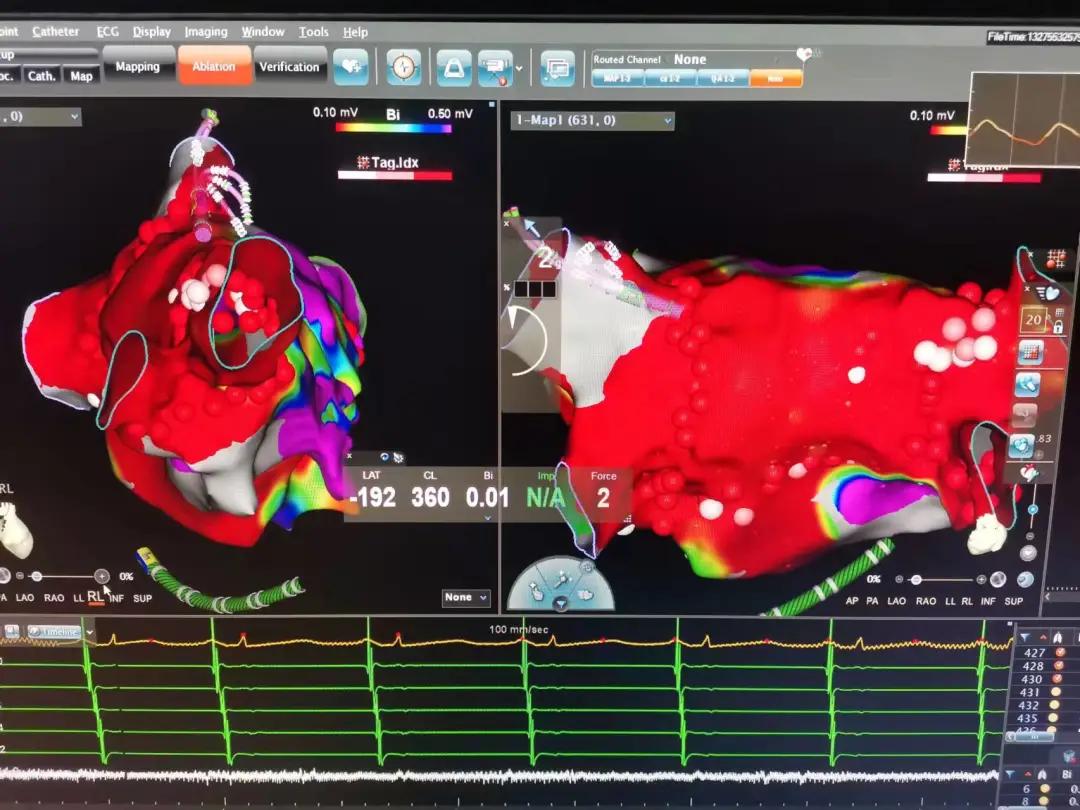Click the Bi voltage color bar
1080x810 pixels.
(393, 128)
